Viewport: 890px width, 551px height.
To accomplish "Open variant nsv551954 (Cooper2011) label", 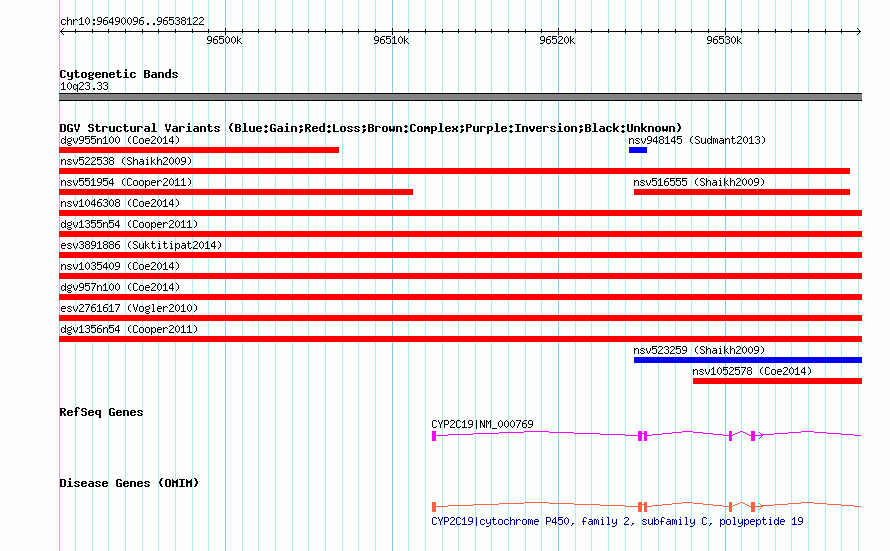I will (126, 182).
